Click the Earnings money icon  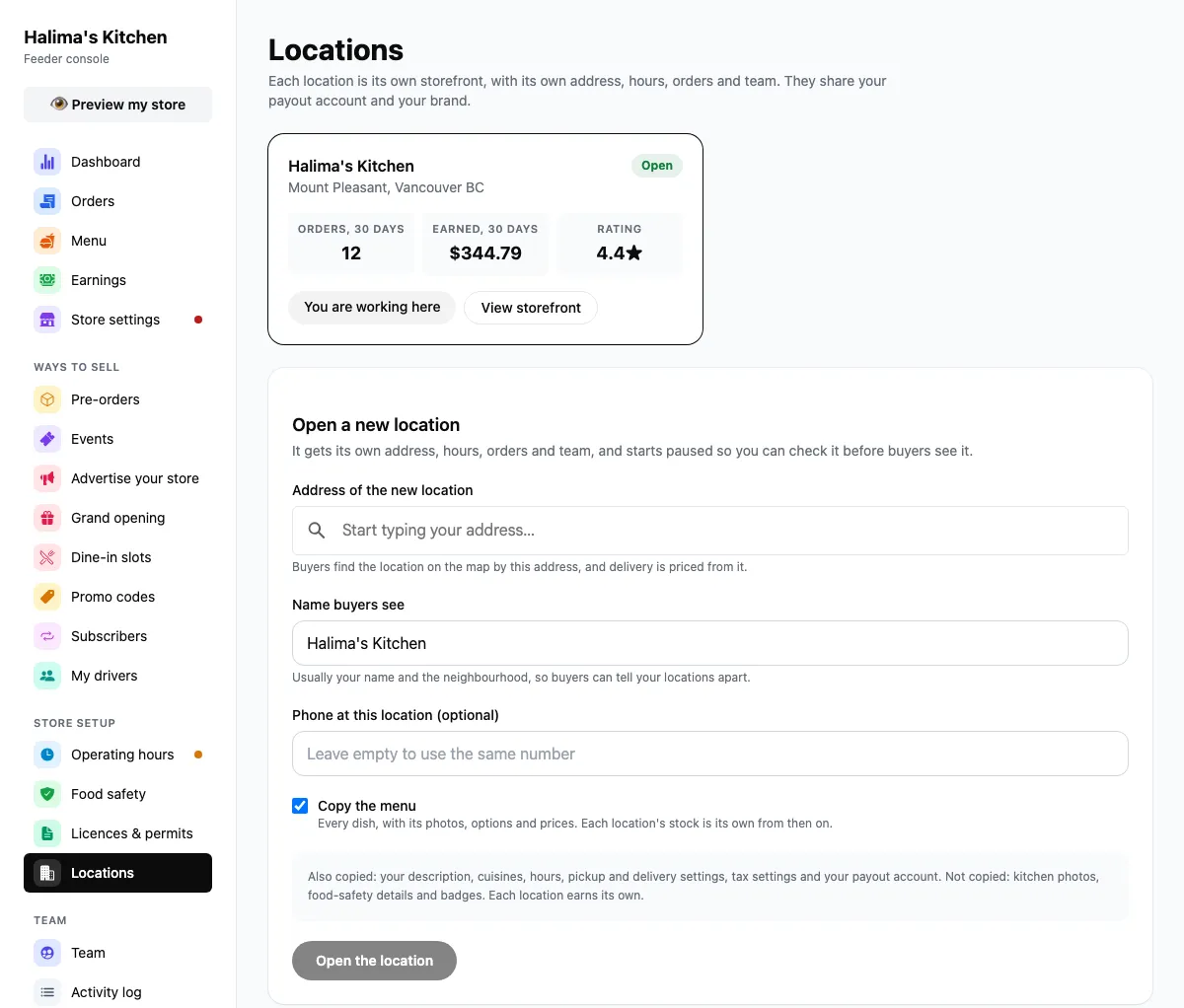[47, 280]
